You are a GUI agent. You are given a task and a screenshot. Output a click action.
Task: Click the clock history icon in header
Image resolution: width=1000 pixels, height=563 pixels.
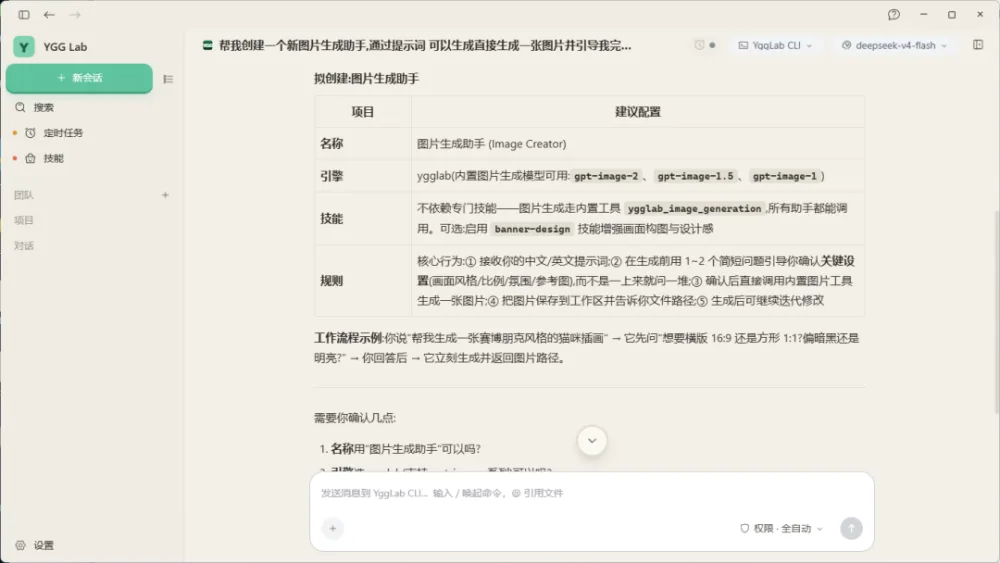699,45
